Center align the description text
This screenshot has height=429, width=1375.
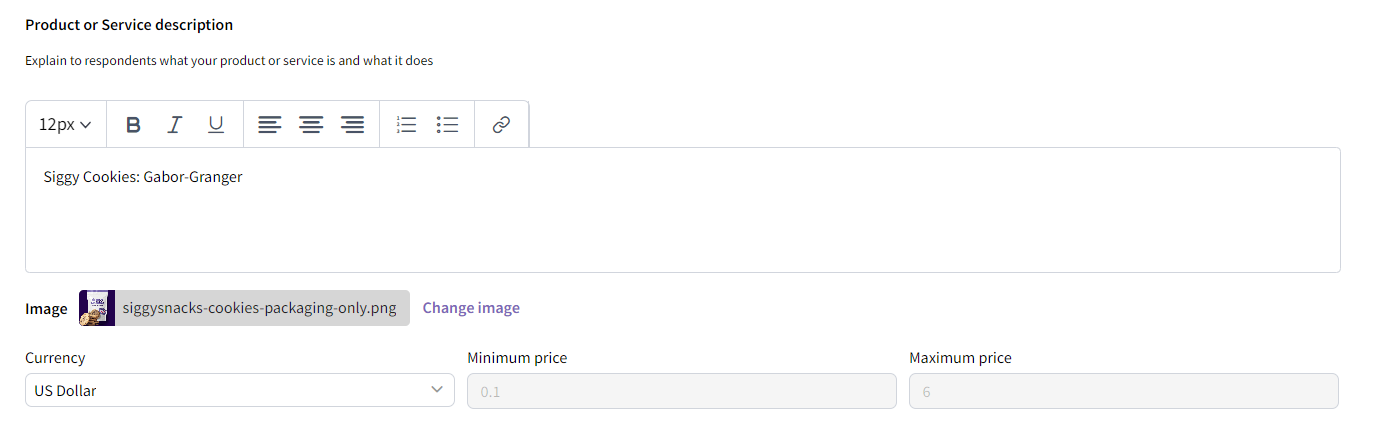click(x=312, y=125)
